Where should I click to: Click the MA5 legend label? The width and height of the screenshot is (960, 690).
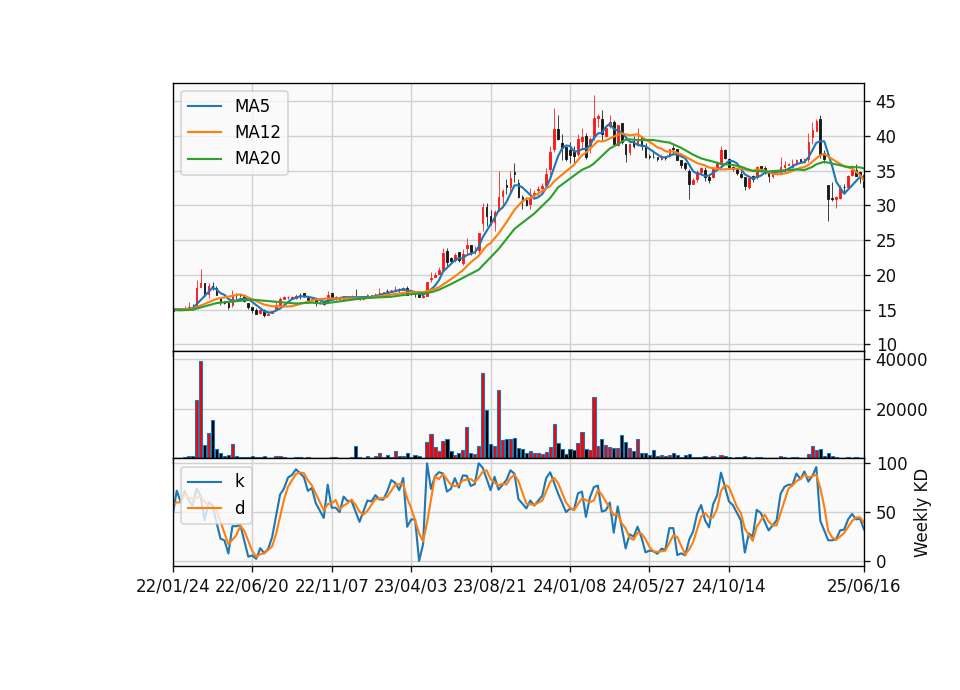252,106
